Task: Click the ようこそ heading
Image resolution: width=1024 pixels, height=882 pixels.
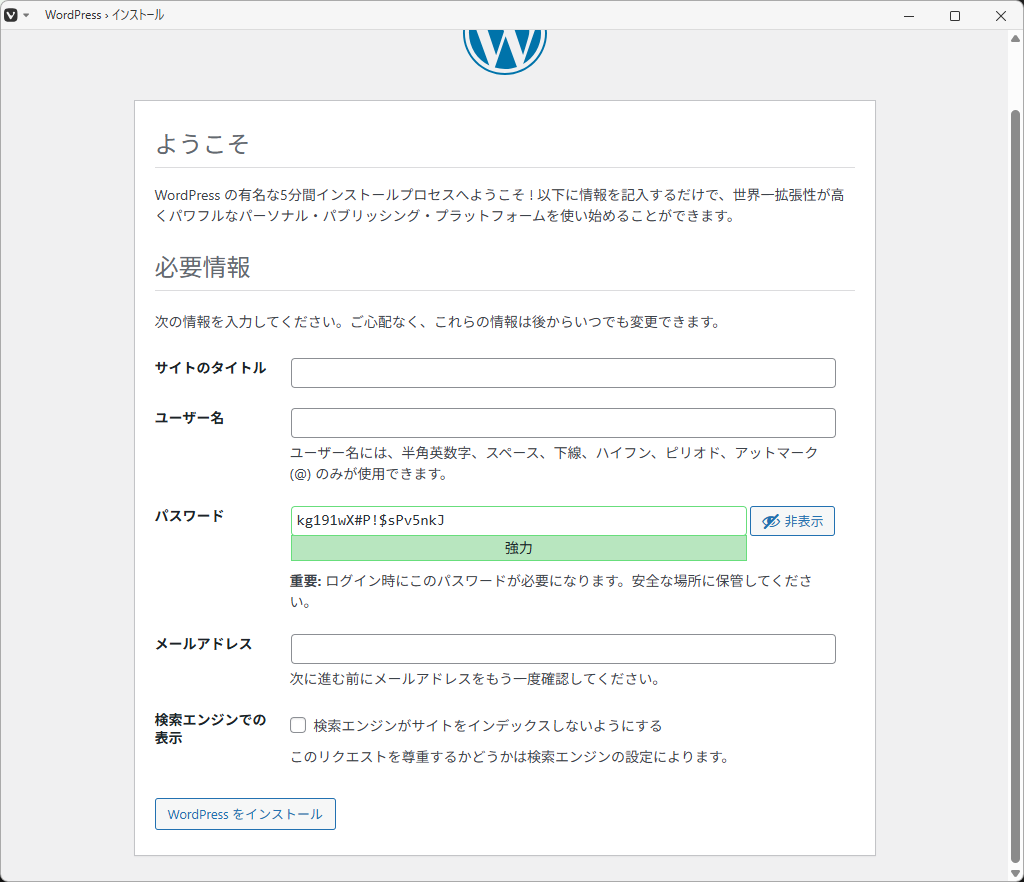Action: click(202, 144)
